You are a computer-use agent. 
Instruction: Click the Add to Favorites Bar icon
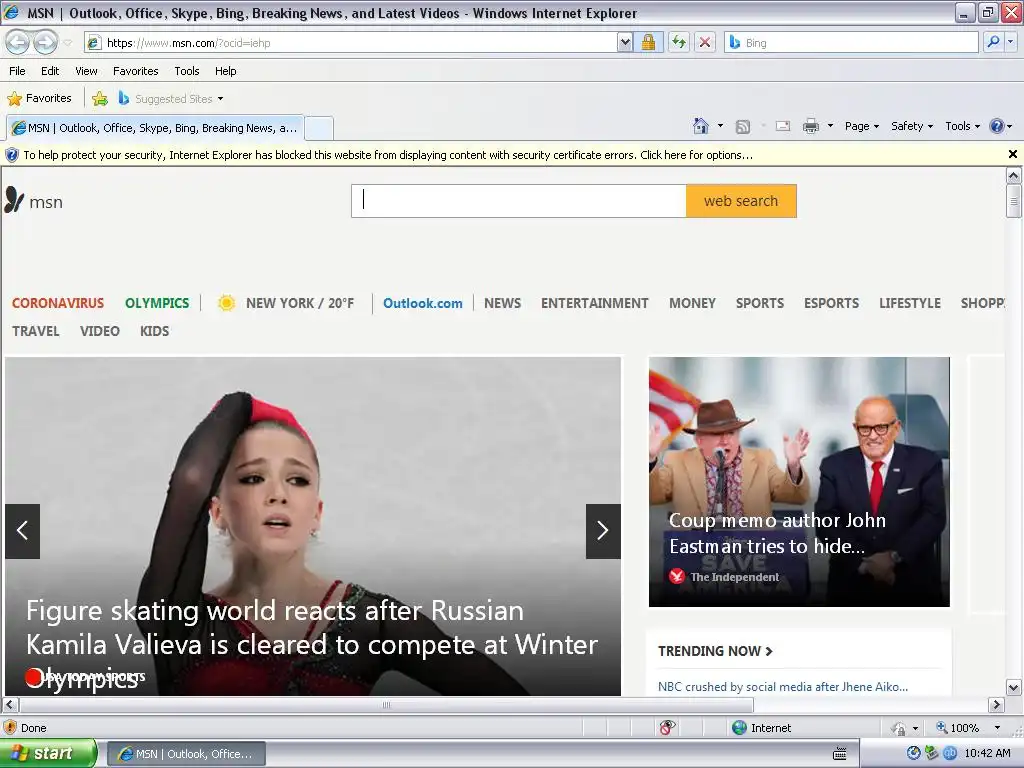pyautogui.click(x=100, y=99)
